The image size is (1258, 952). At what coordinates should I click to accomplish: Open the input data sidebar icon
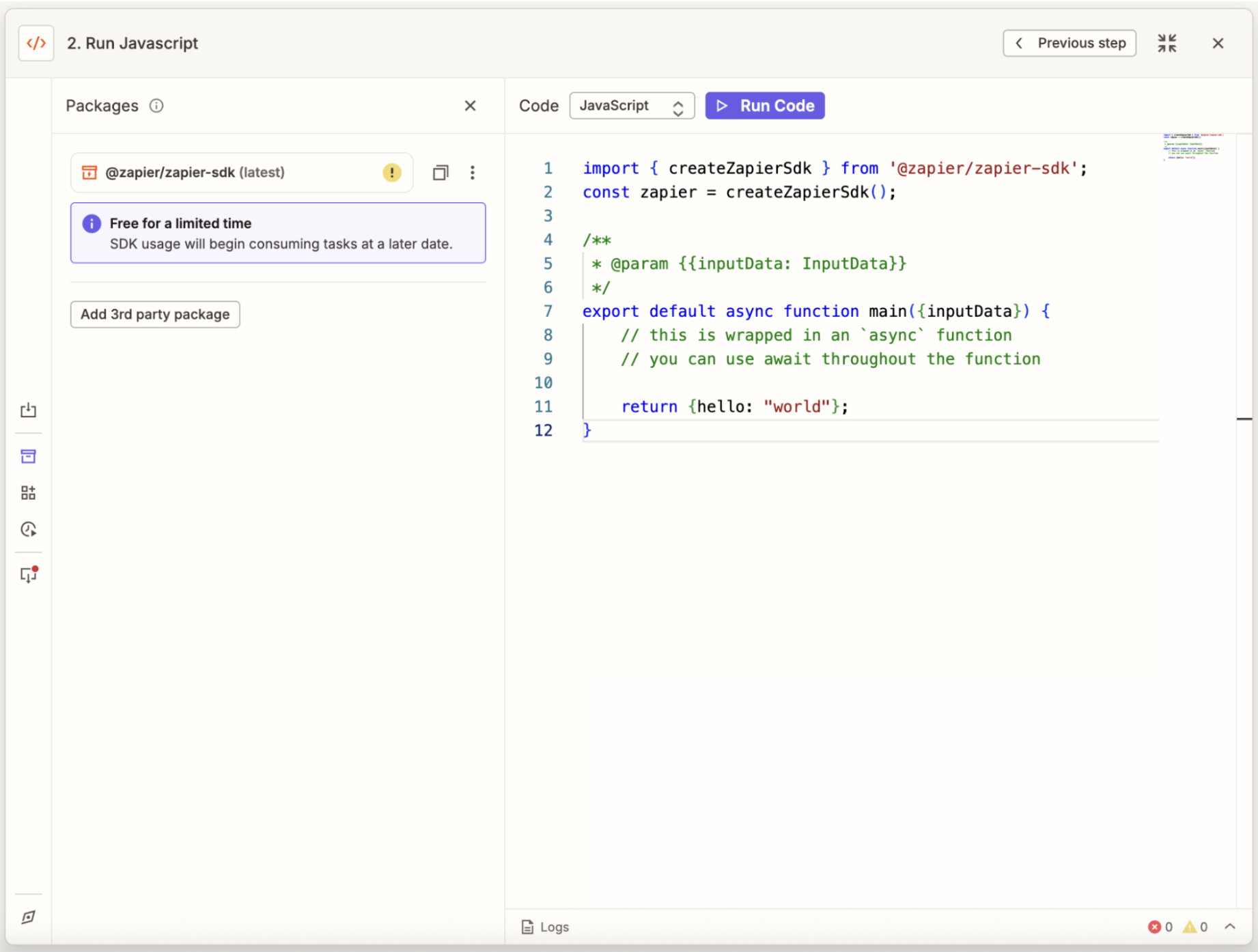28,410
